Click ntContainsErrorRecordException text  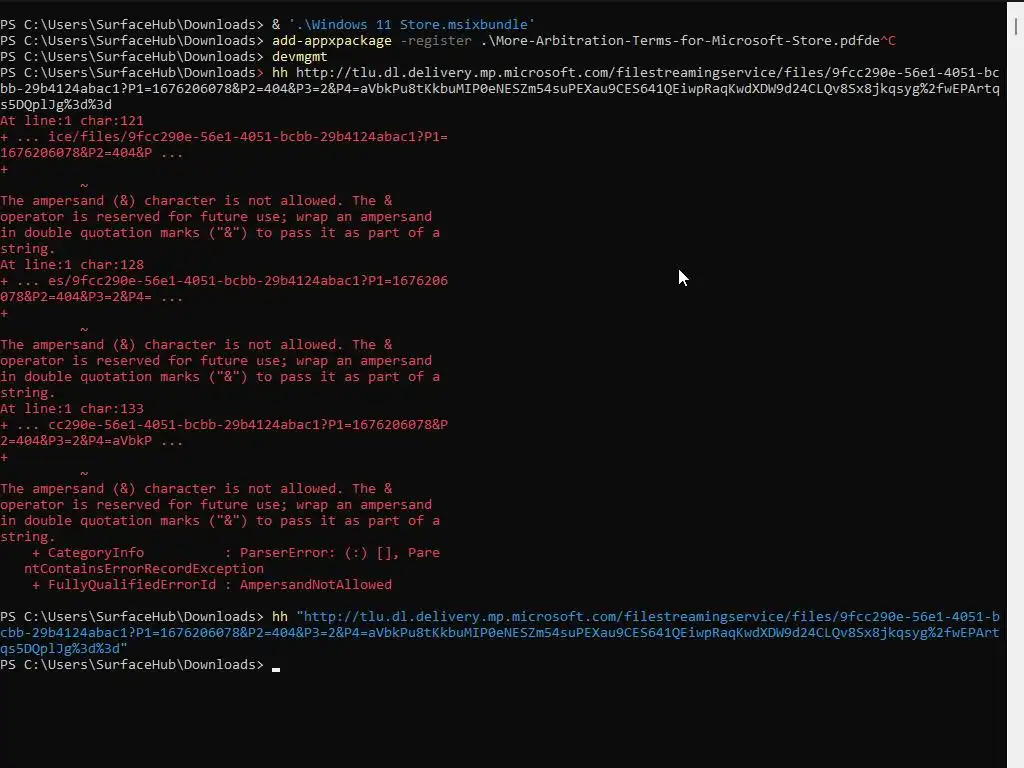coord(144,569)
